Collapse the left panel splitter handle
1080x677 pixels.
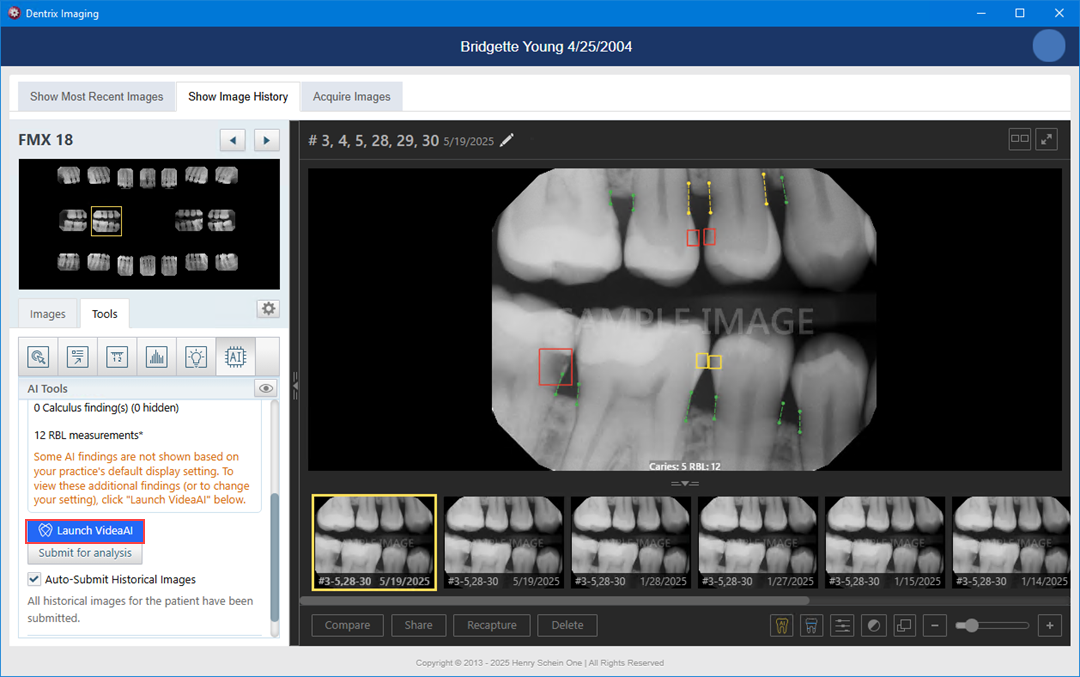tap(295, 386)
